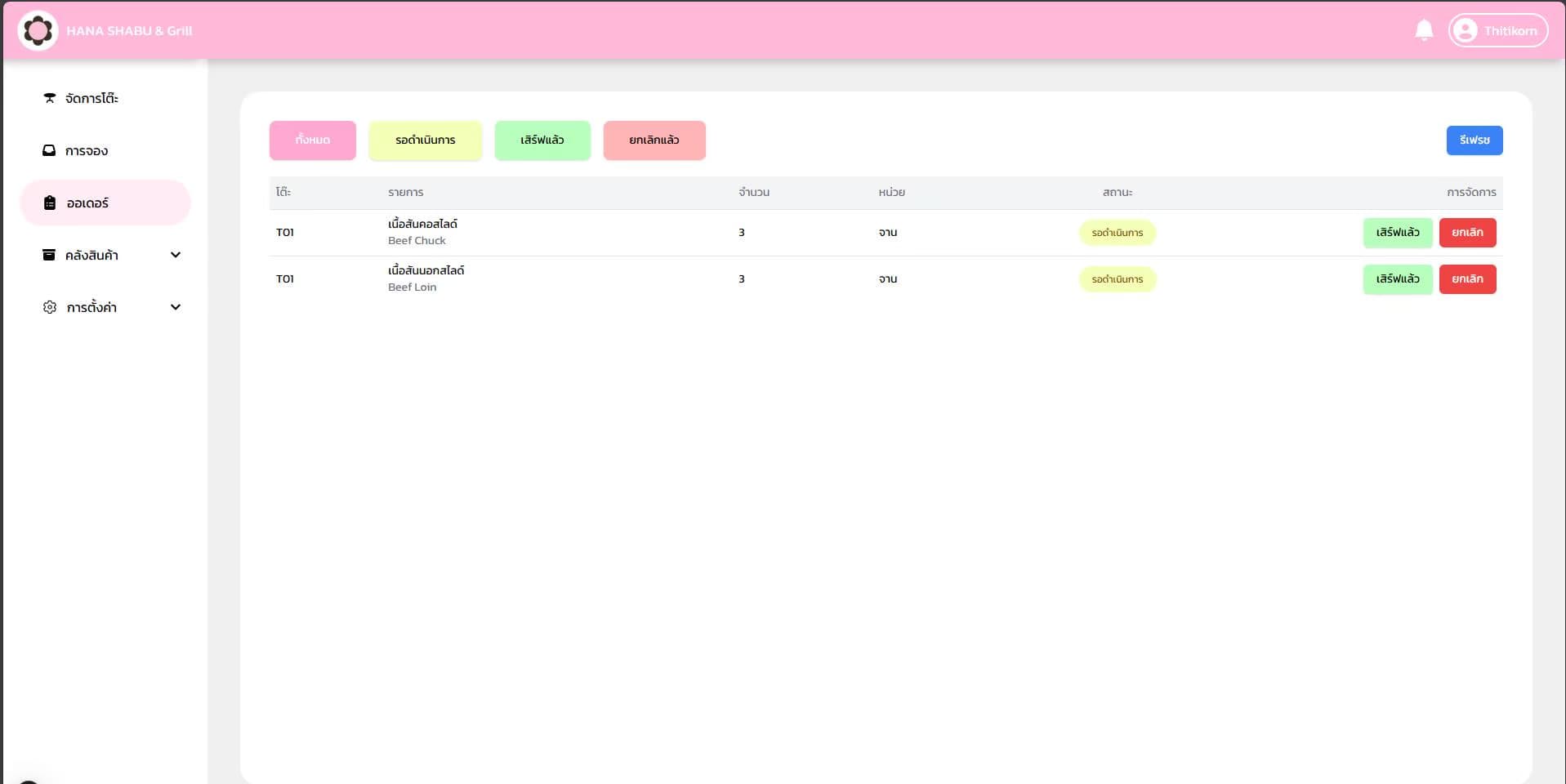Switch to the ยกเลิกแล้ว filter tab
This screenshot has width=1566, height=784.
click(x=654, y=140)
